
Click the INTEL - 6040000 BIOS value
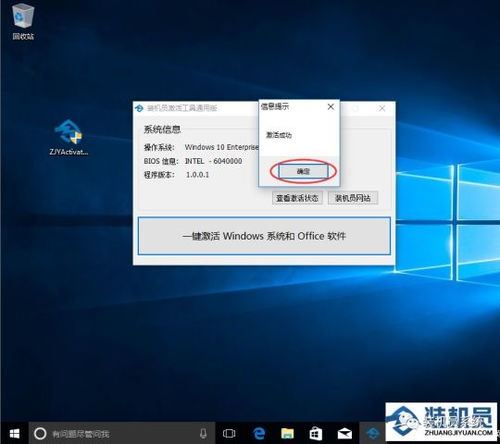pos(213,161)
